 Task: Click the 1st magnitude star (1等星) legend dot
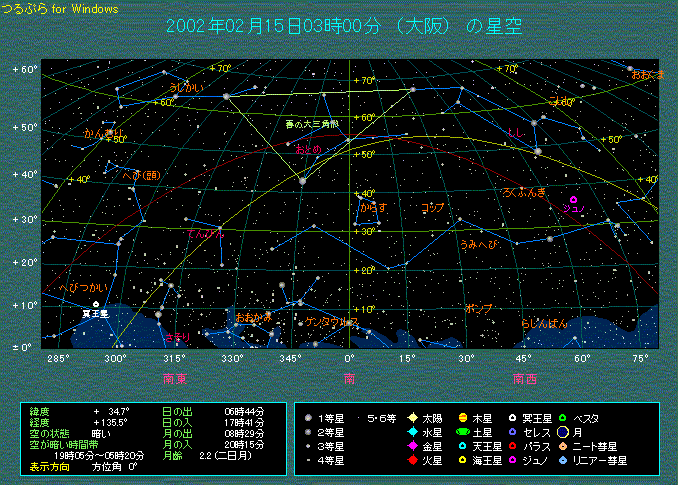point(311,418)
